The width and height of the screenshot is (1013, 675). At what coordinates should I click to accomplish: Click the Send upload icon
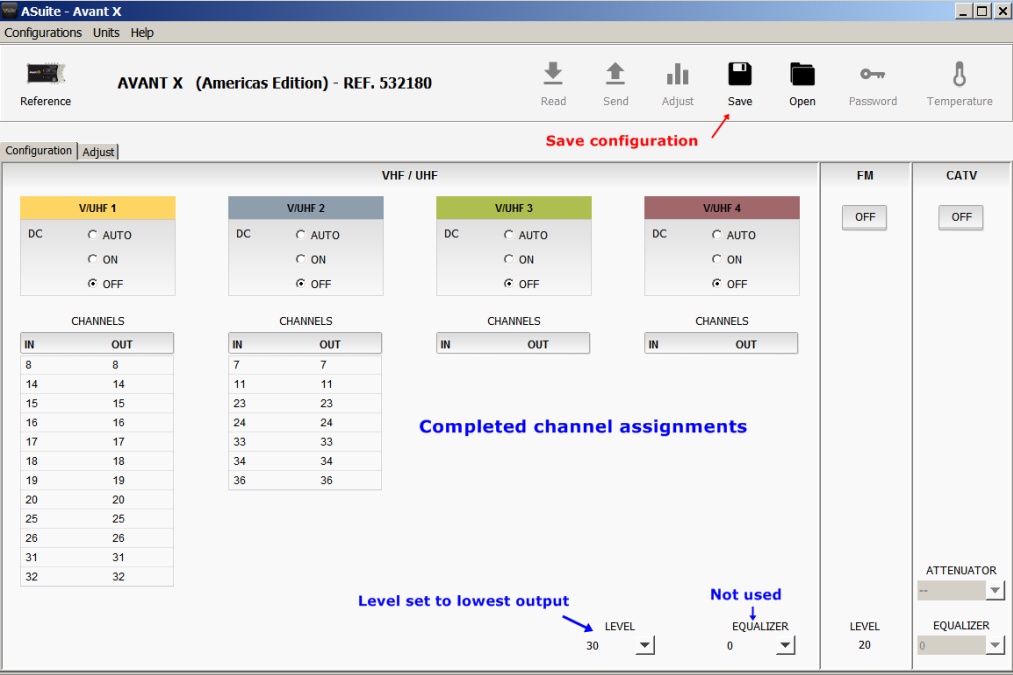click(x=615, y=74)
